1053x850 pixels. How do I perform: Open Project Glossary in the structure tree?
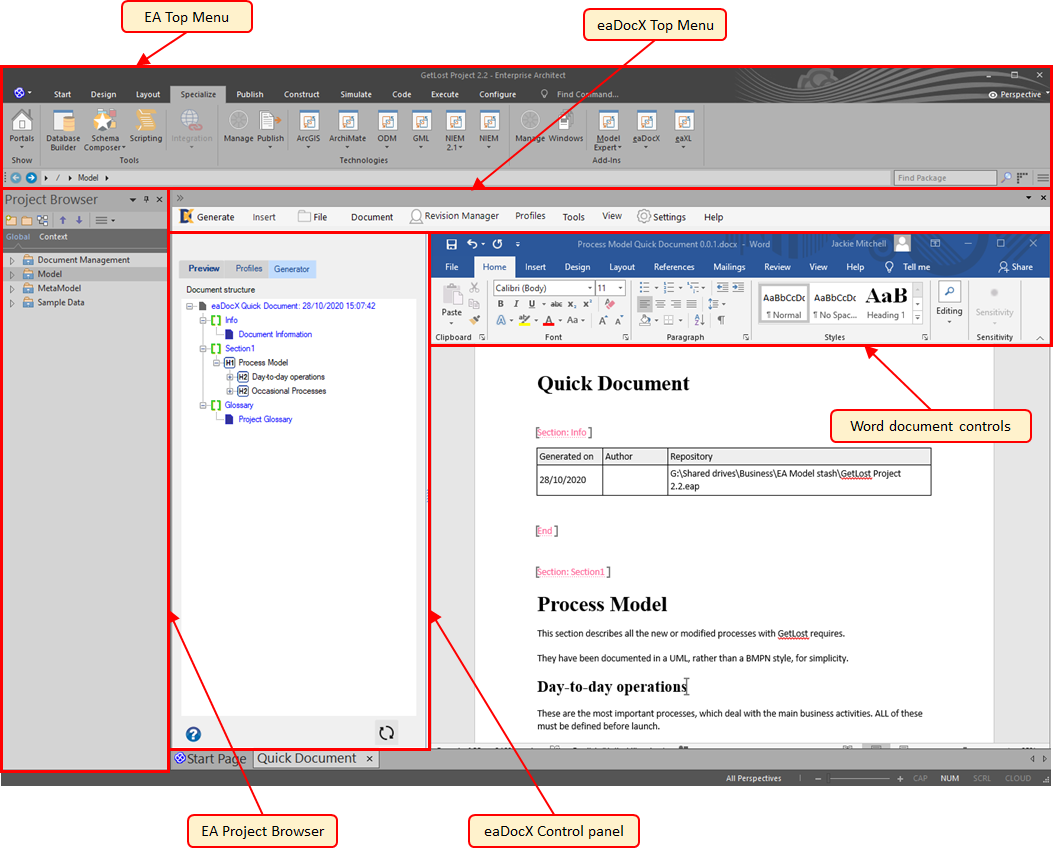[265, 420]
